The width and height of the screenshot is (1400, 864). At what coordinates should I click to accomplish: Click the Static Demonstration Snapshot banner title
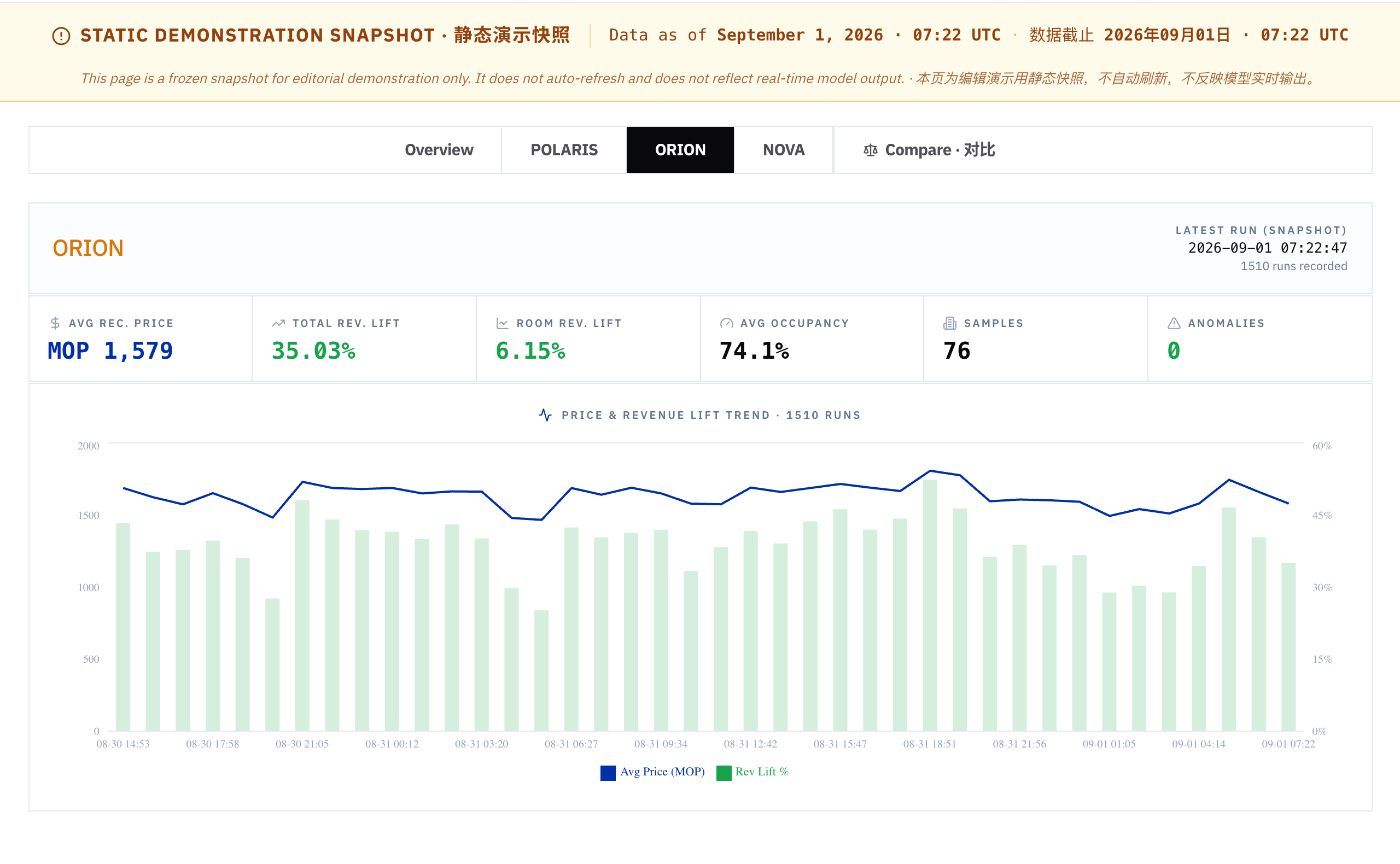click(325, 36)
